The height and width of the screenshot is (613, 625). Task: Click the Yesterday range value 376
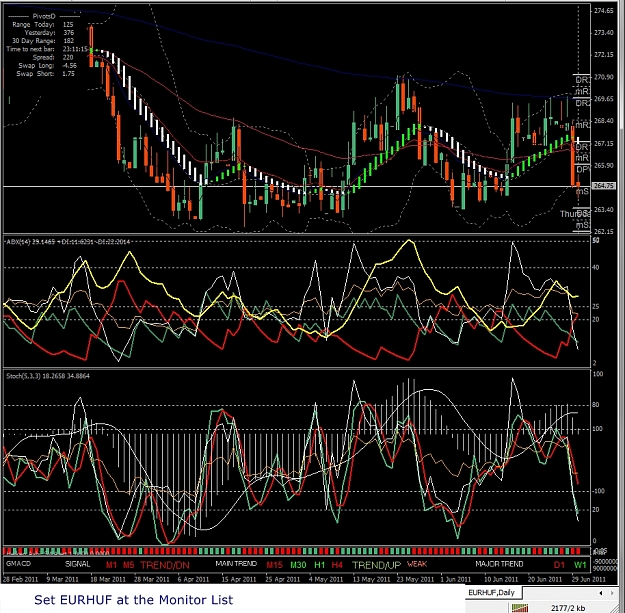click(69, 33)
